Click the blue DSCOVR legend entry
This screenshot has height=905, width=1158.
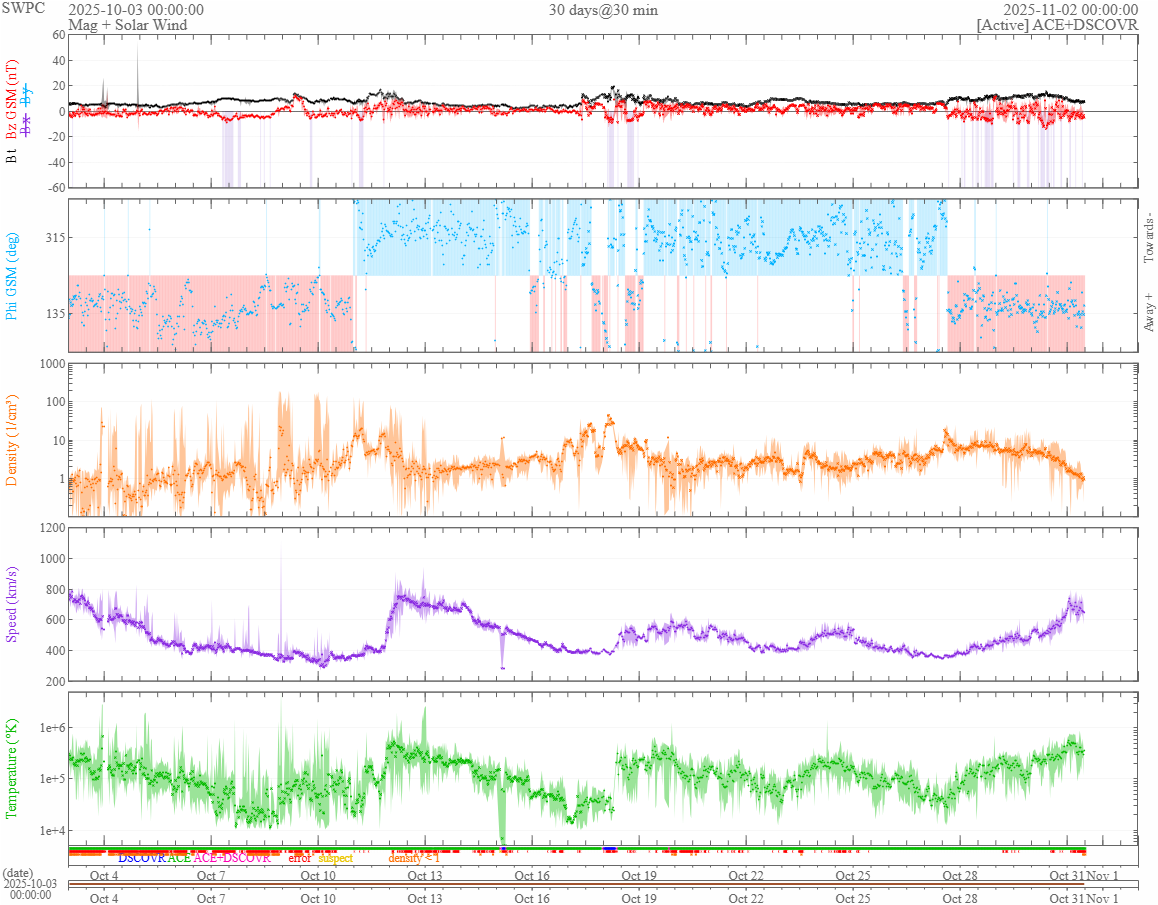[x=142, y=858]
